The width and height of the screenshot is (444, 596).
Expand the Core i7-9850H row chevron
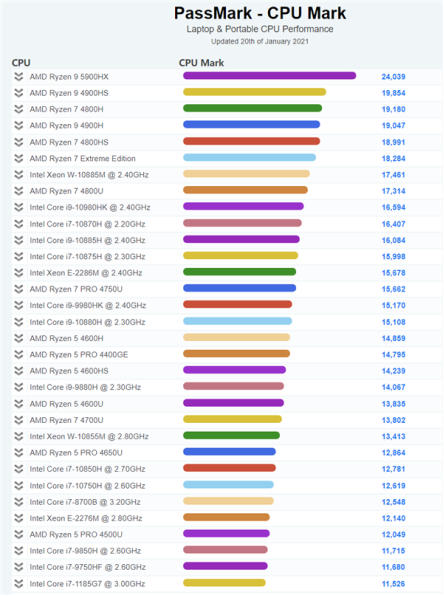(19, 551)
